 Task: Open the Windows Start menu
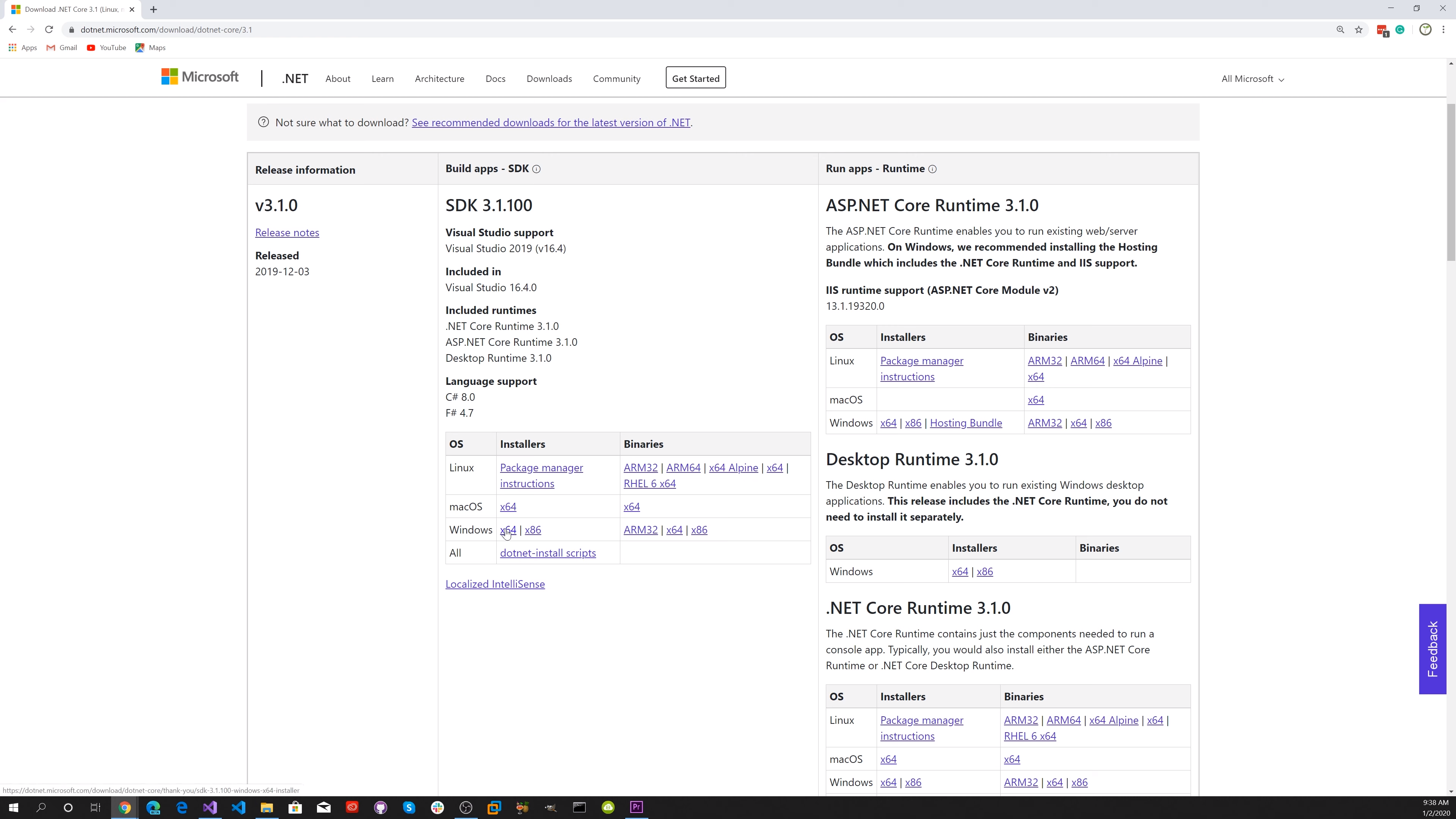(14, 807)
